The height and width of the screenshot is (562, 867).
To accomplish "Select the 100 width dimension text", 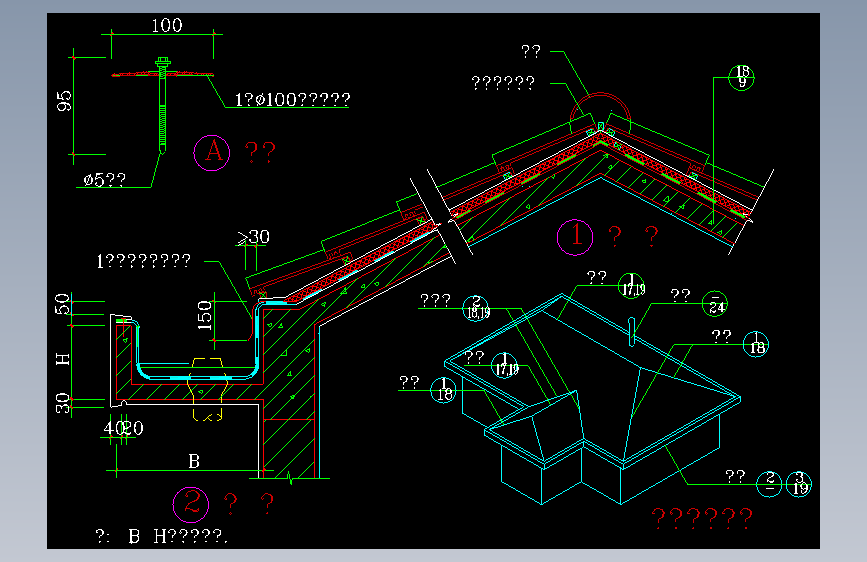I will [167, 25].
